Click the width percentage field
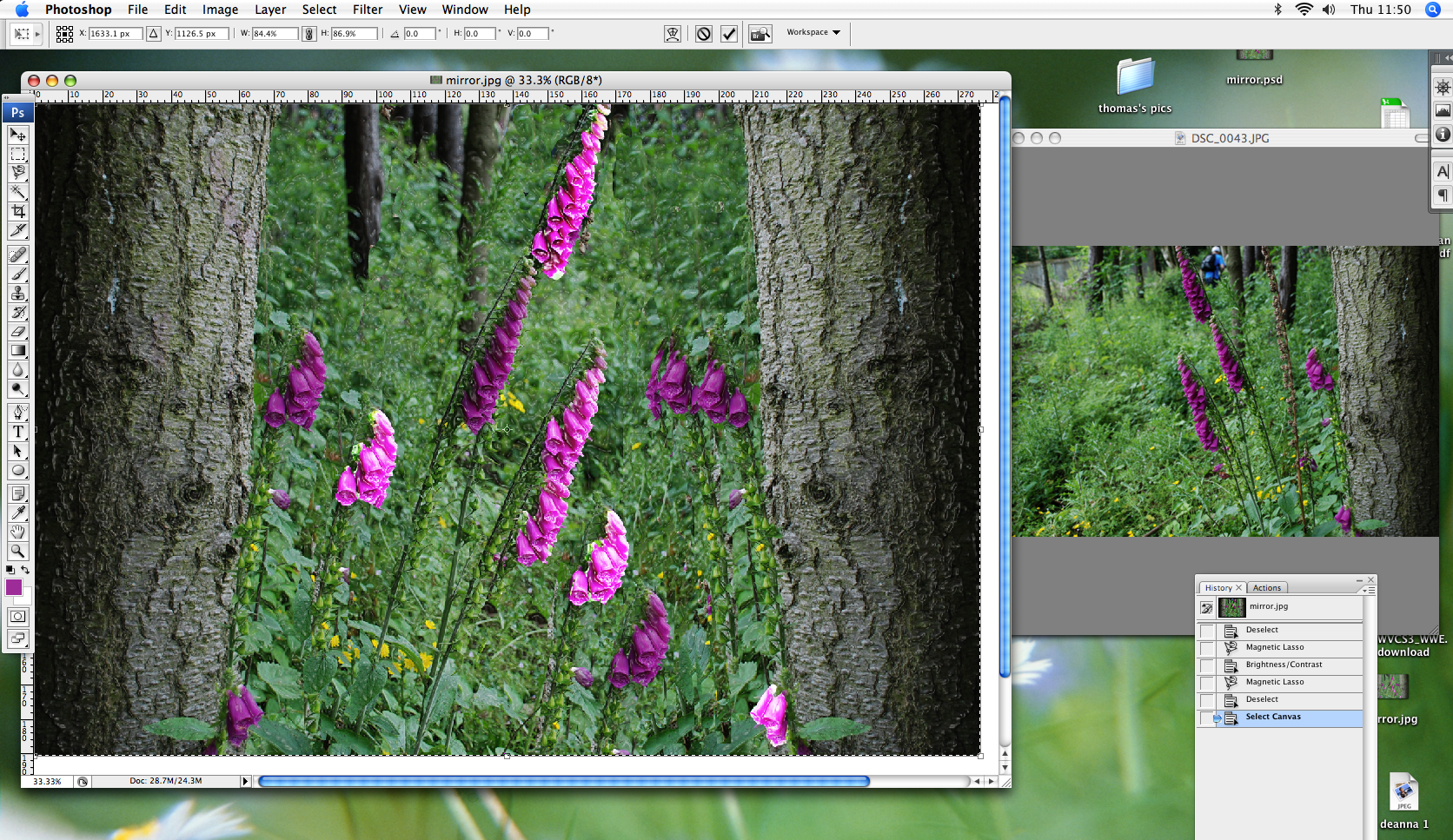This screenshot has width=1453, height=840. coord(275,34)
